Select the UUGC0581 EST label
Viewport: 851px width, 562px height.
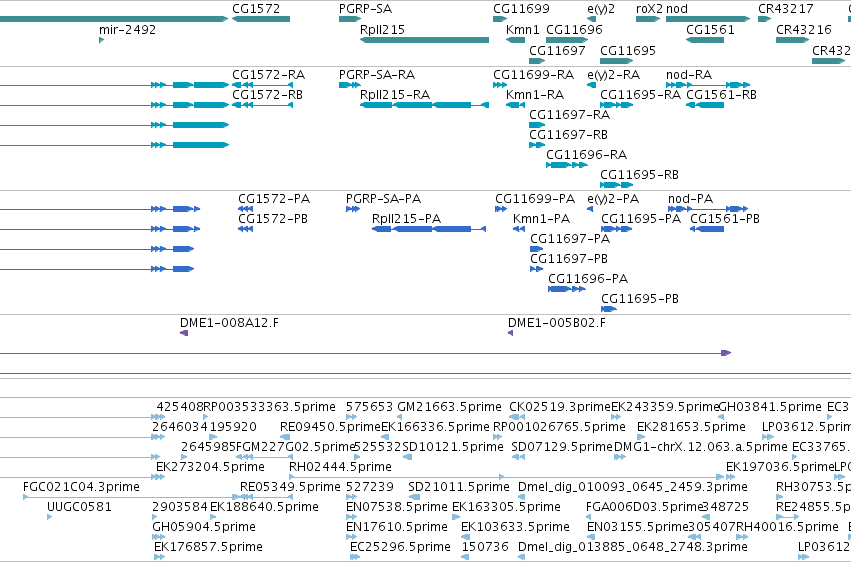[79, 507]
